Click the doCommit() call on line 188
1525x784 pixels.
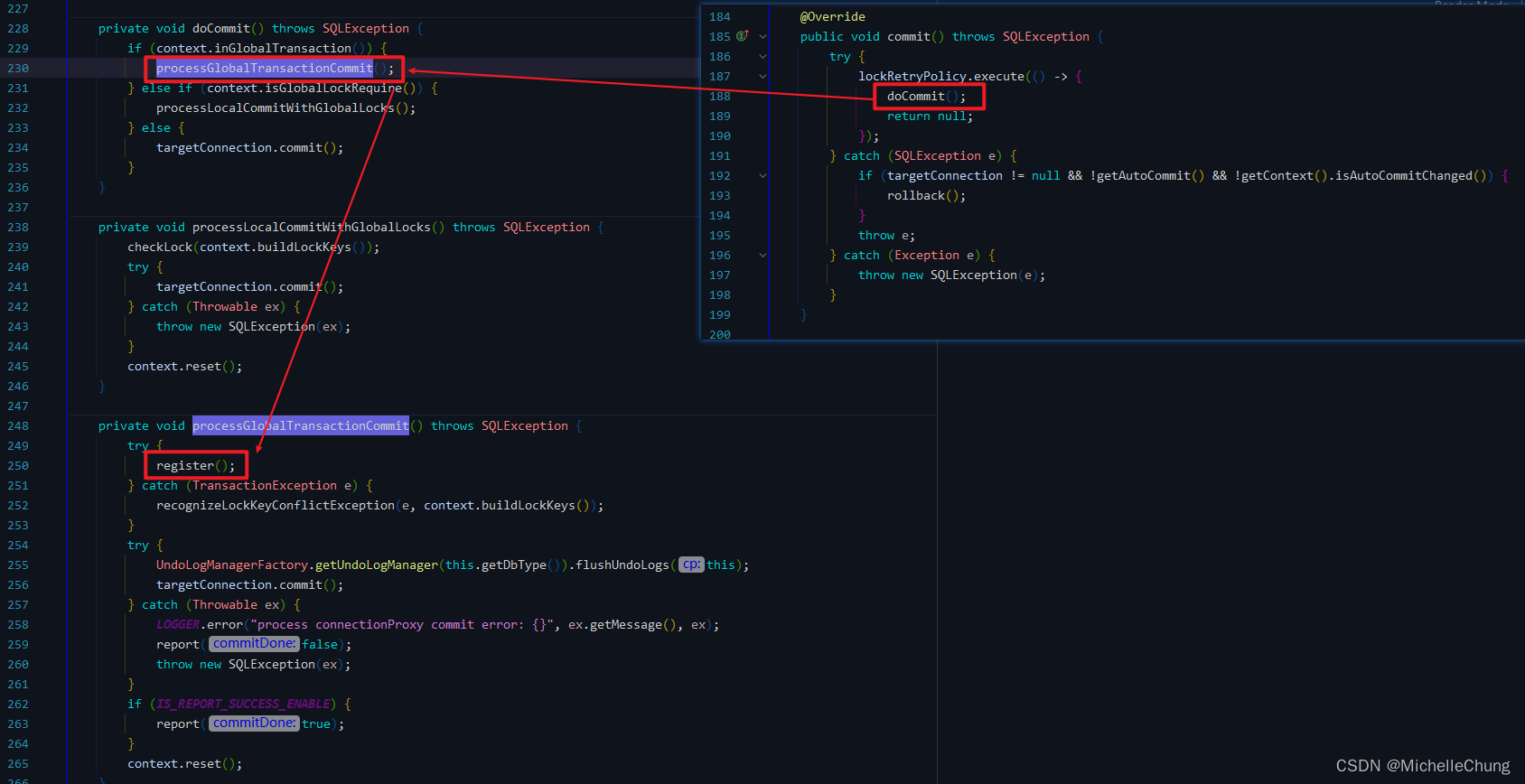(926, 97)
